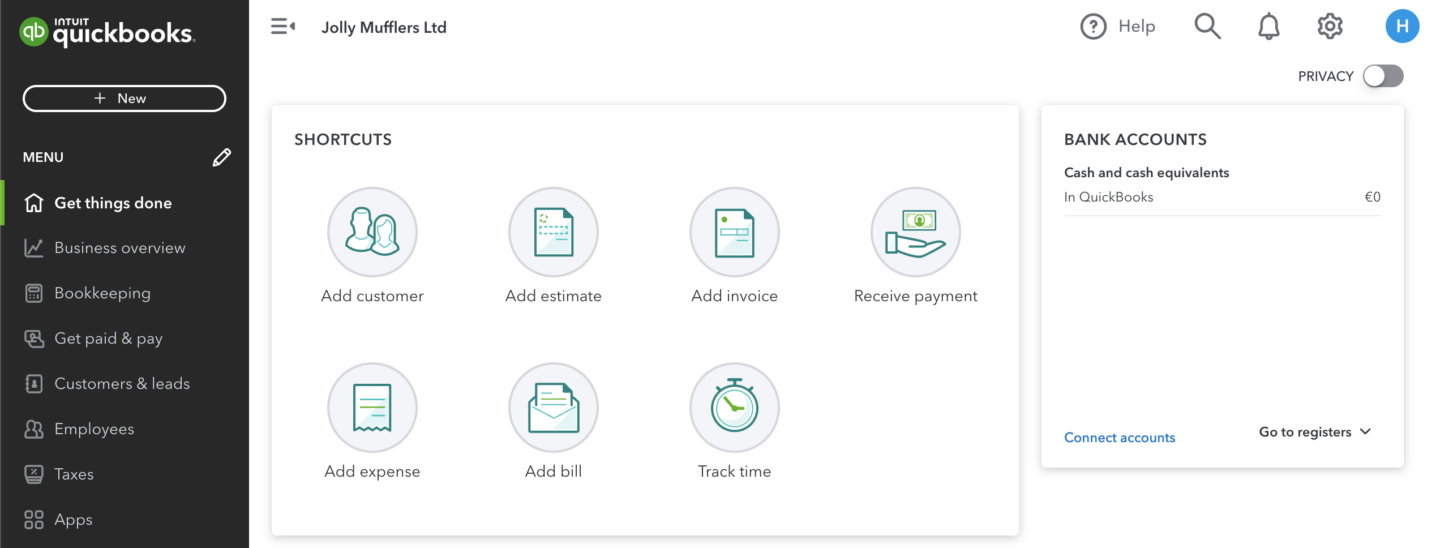The image size is (1440, 548).
Task: Click the Add invoice label
Action: [734, 296]
